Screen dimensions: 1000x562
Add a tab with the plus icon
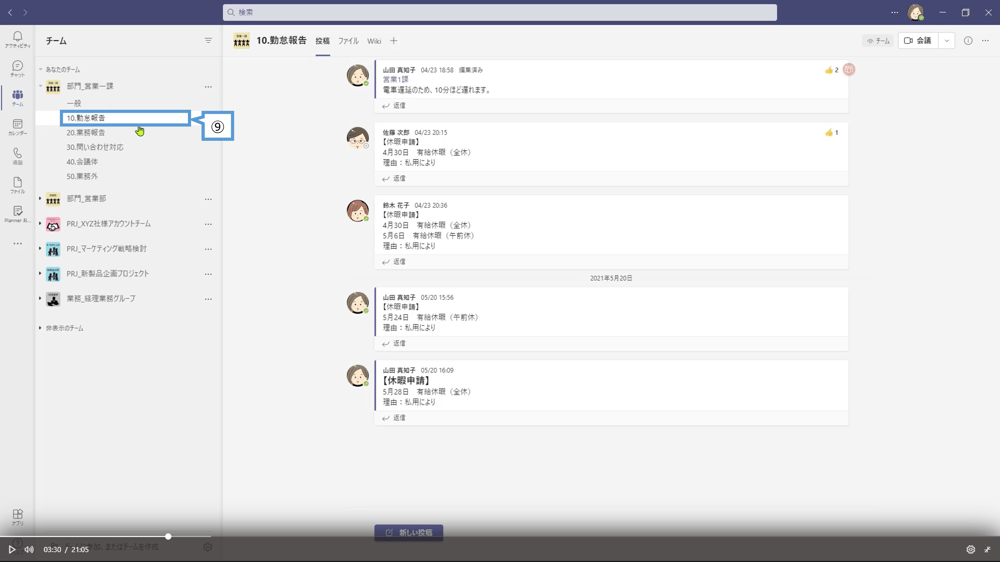pos(393,41)
